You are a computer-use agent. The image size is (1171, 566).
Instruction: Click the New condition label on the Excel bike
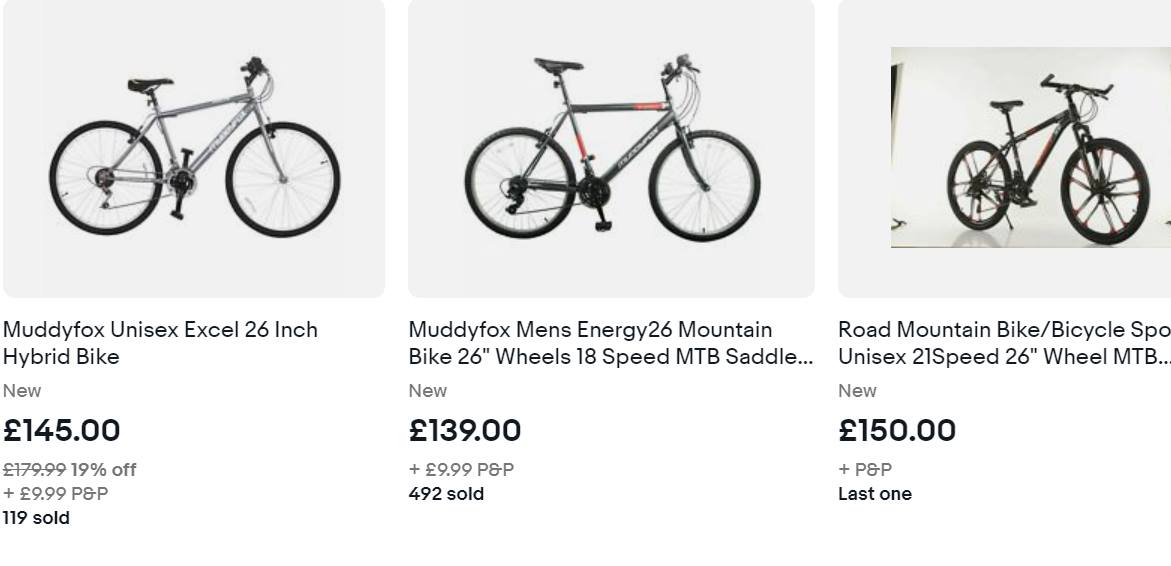[x=22, y=391]
